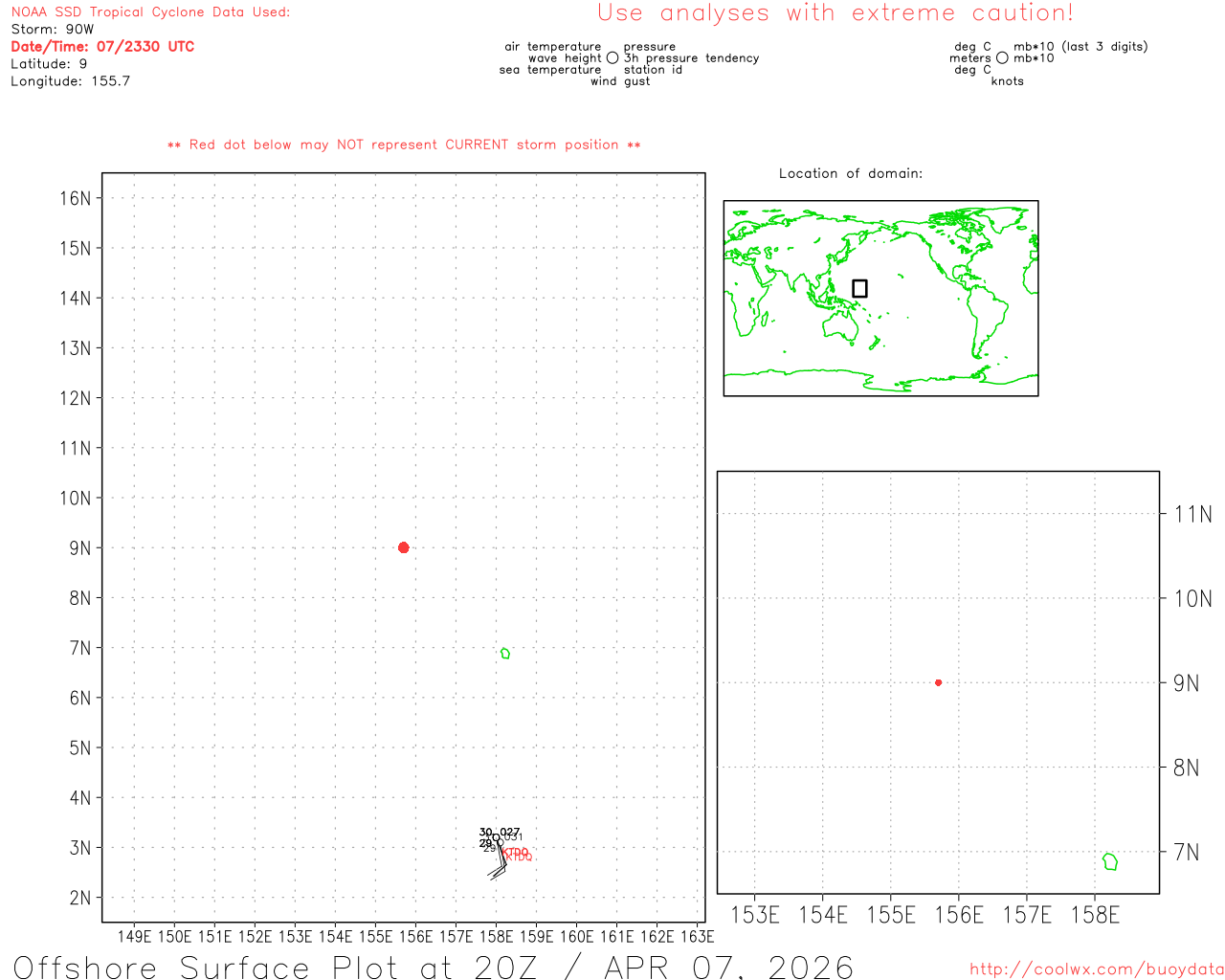Click the small red storm dot on inset map
The image size is (1225, 980).
click(938, 682)
